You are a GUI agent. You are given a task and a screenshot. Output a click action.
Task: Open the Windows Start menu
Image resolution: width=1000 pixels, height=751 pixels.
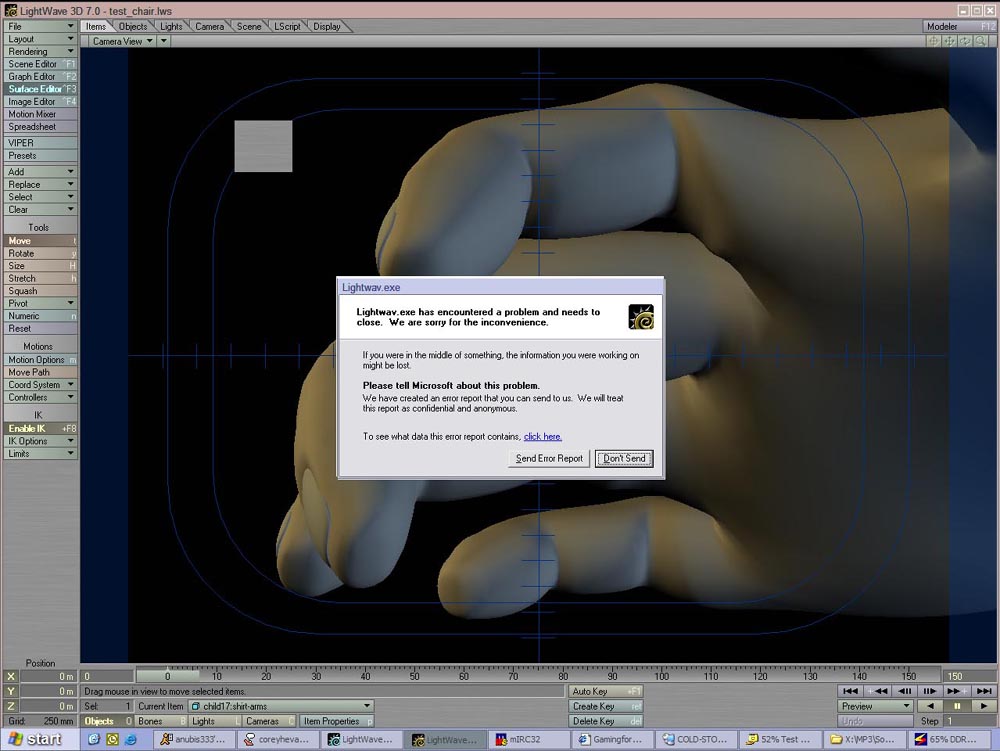coord(39,740)
